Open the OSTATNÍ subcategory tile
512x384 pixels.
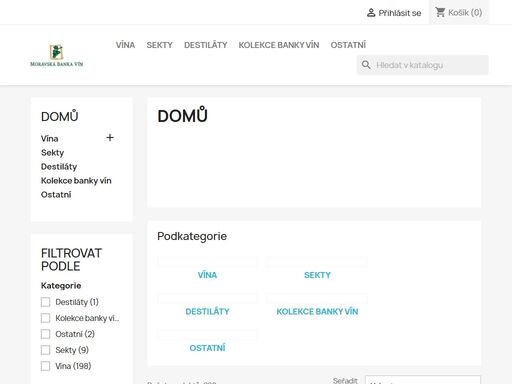point(207,348)
